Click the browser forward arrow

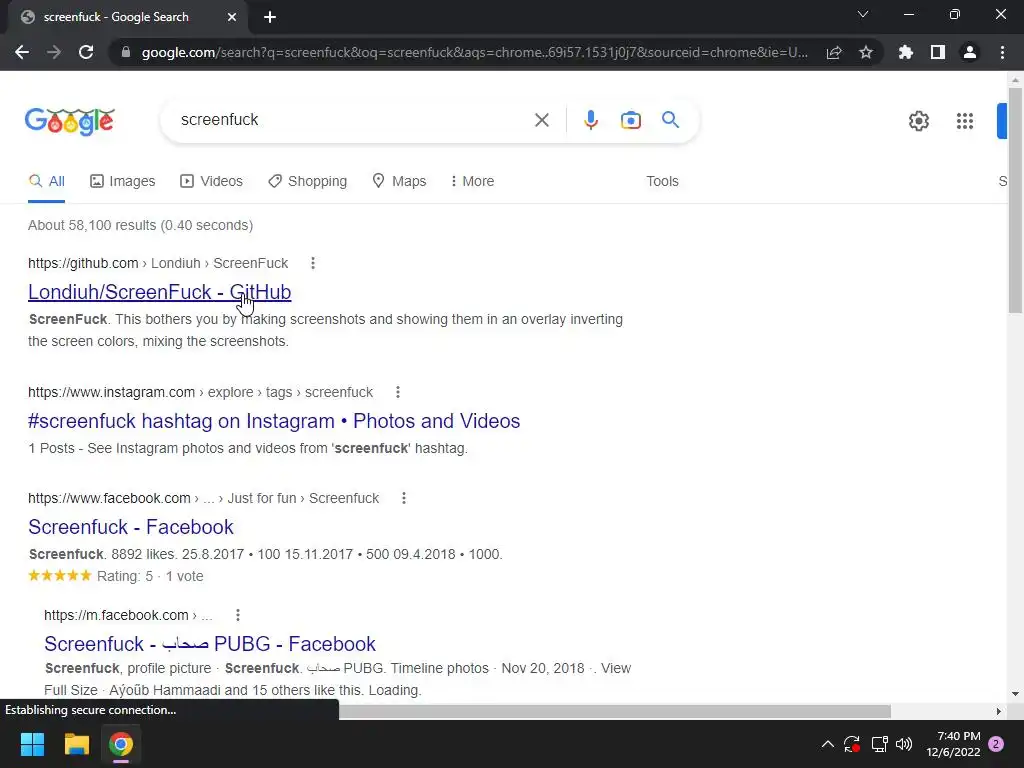click(x=54, y=52)
